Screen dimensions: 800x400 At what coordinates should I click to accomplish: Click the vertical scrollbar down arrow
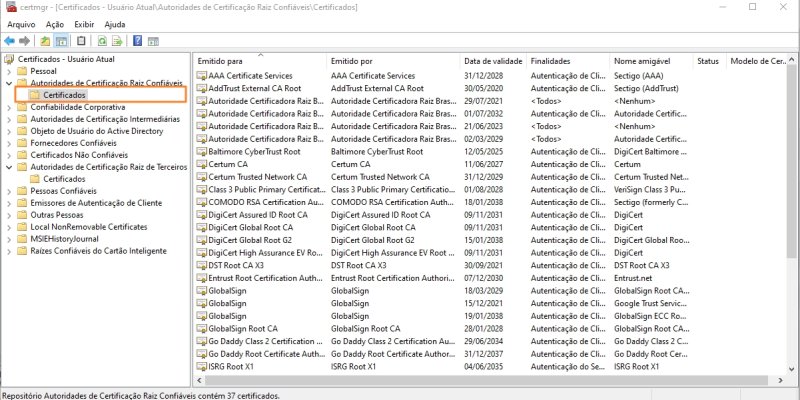pos(791,369)
